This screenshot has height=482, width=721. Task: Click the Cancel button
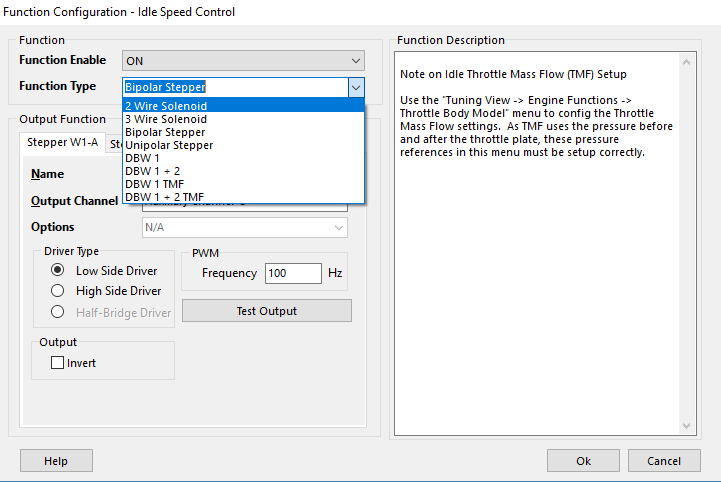664,461
